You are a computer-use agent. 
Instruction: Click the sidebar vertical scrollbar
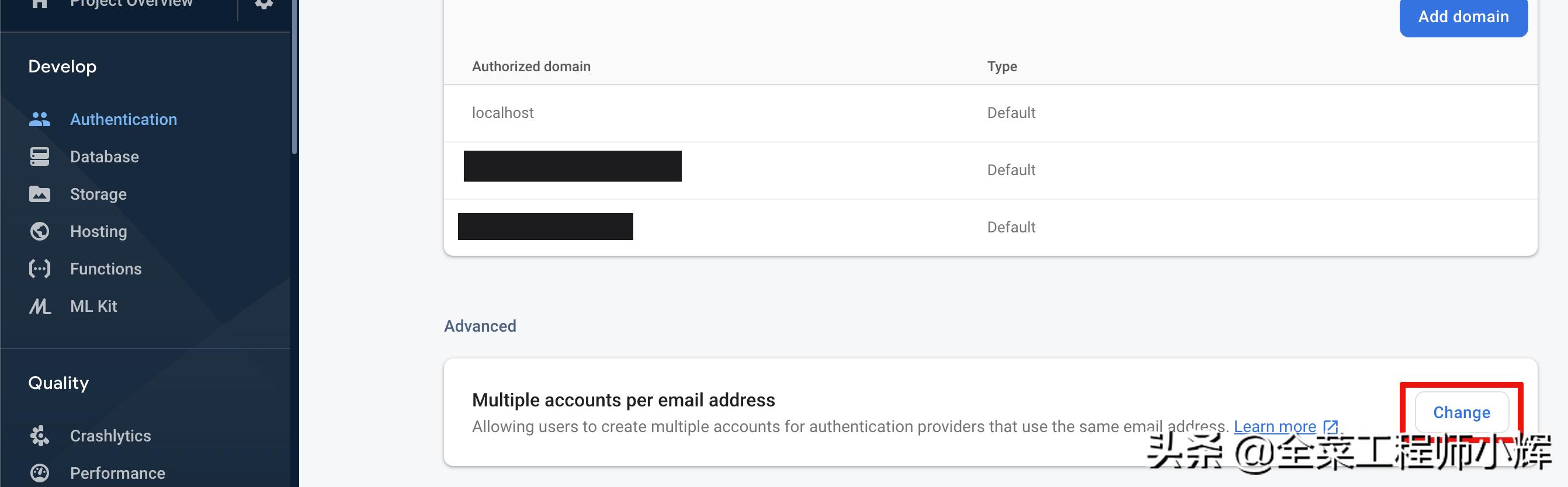point(294,79)
